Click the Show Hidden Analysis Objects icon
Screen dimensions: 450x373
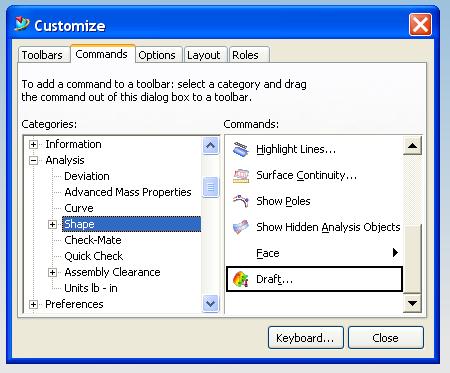[x=241, y=227]
